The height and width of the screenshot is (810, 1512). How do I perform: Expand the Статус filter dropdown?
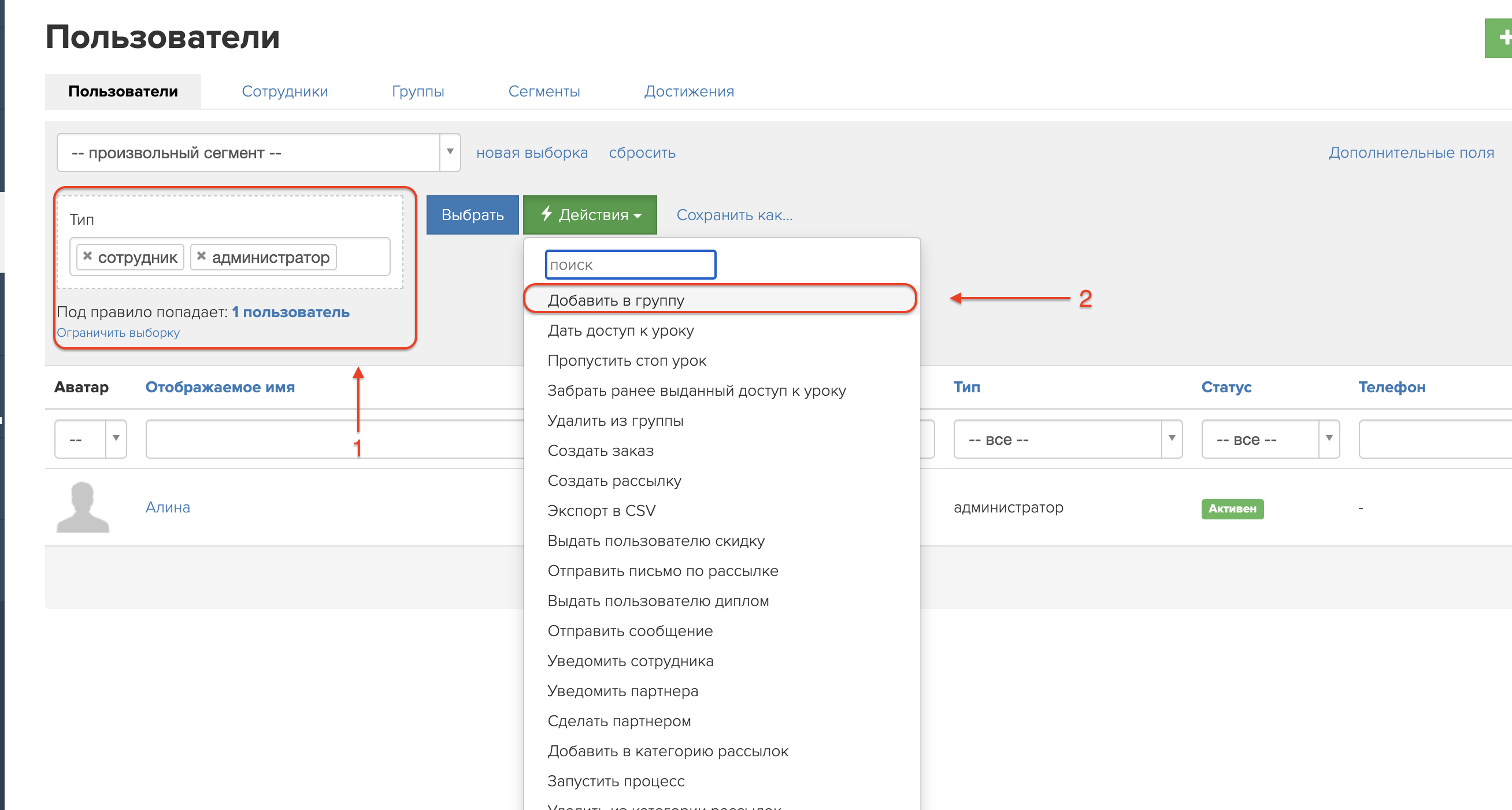pyautogui.click(x=1270, y=439)
